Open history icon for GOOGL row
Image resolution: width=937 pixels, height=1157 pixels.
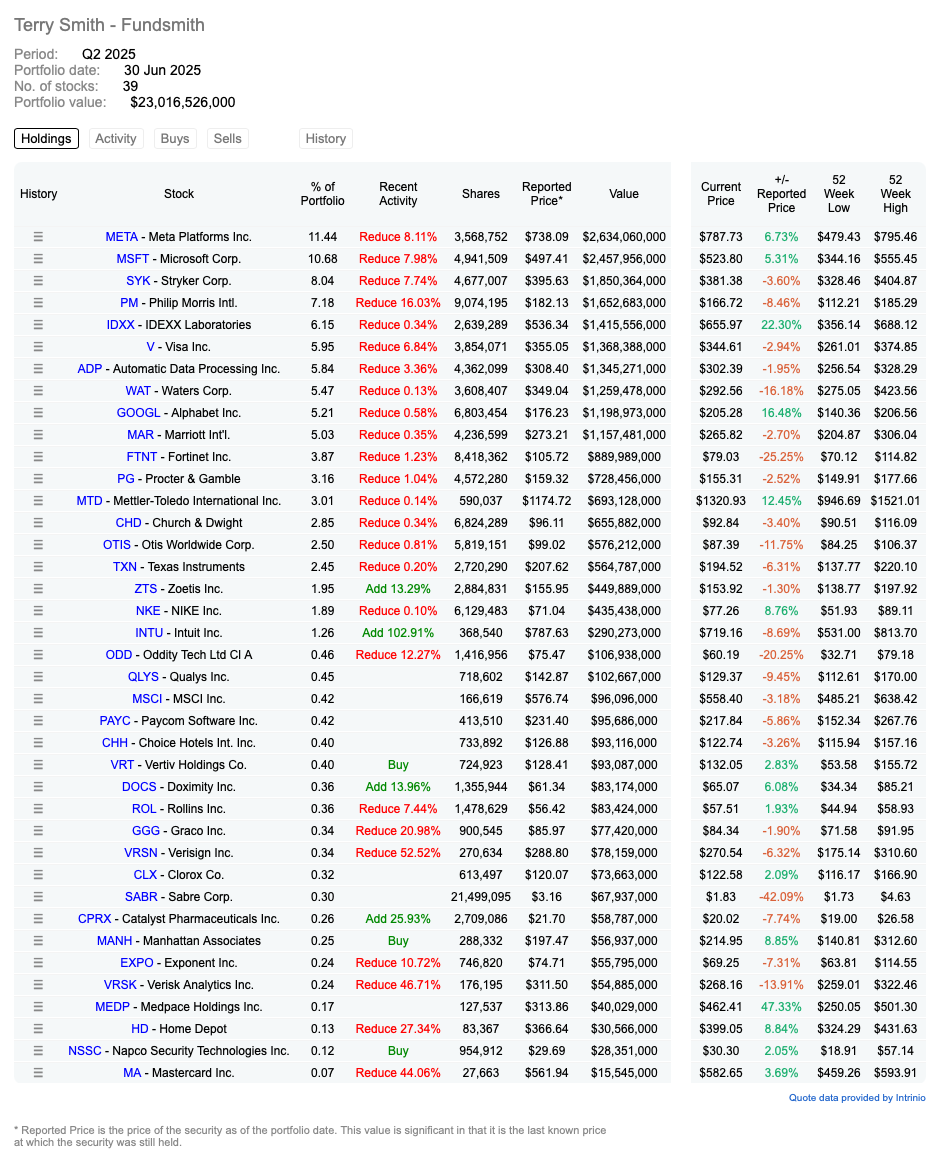click(x=38, y=413)
